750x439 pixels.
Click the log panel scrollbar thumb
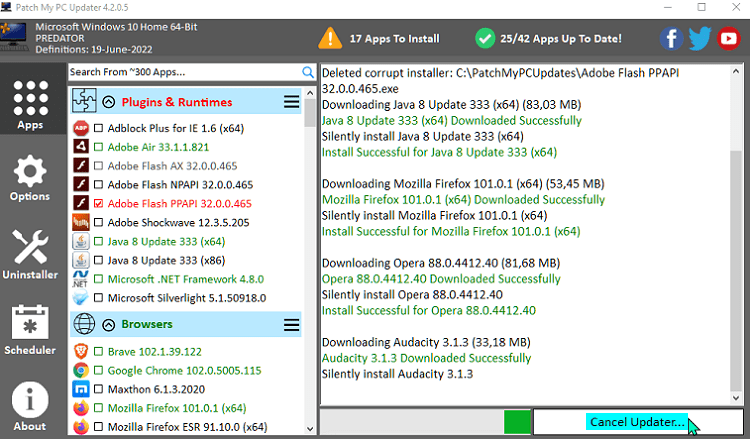click(x=736, y=270)
